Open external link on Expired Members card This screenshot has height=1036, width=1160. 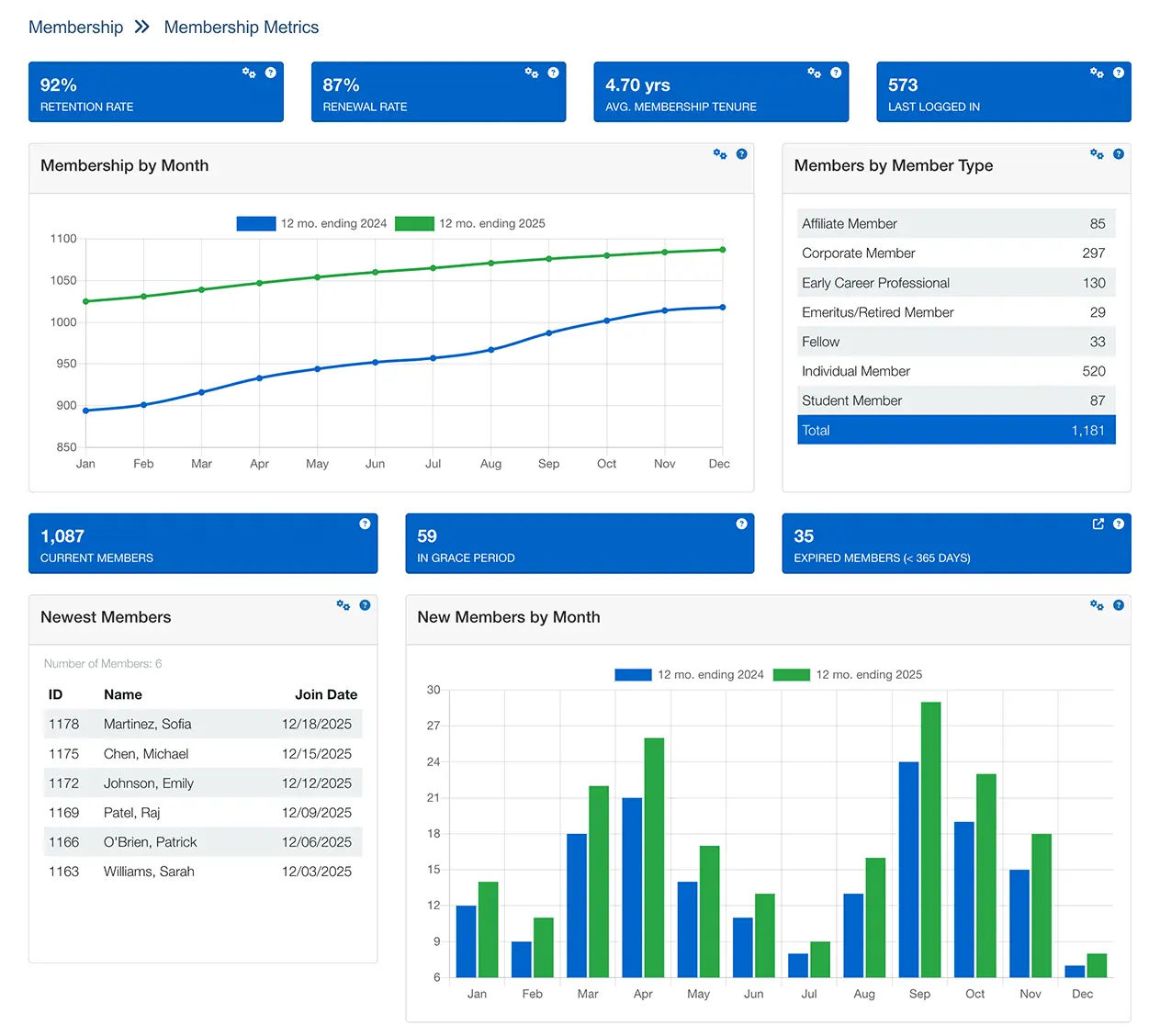click(1098, 524)
